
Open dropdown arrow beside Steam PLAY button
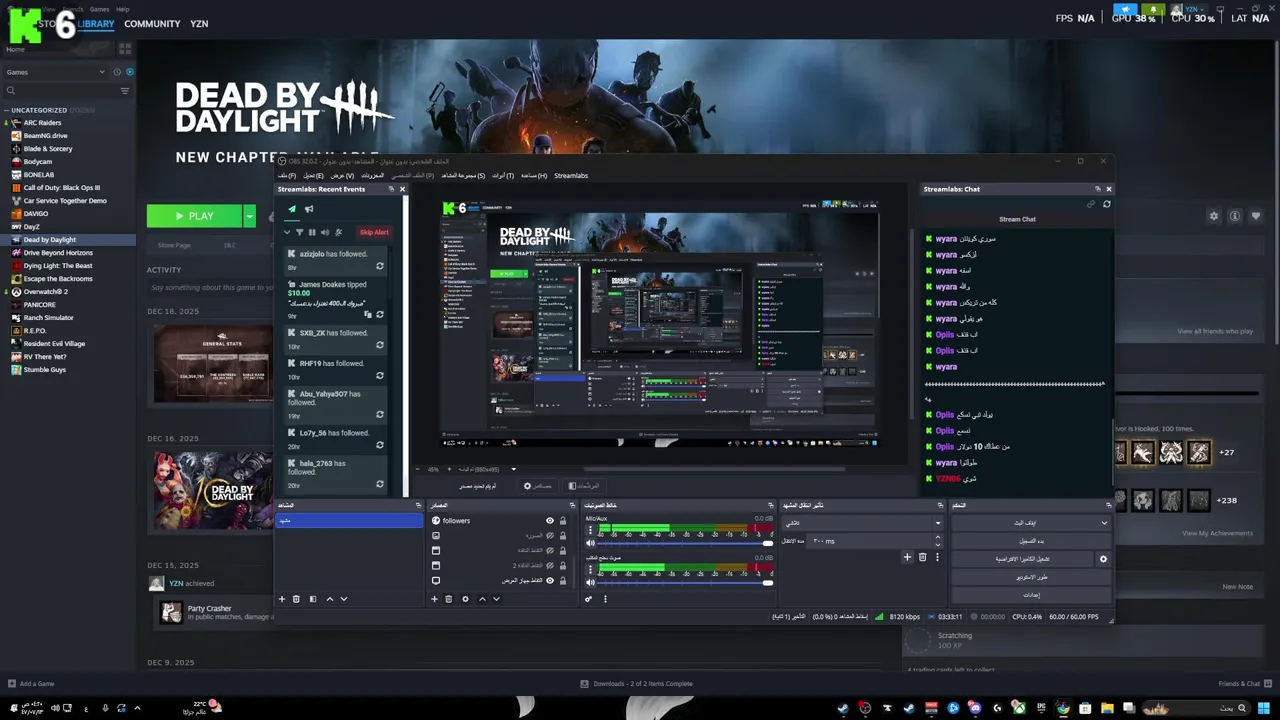(250, 216)
